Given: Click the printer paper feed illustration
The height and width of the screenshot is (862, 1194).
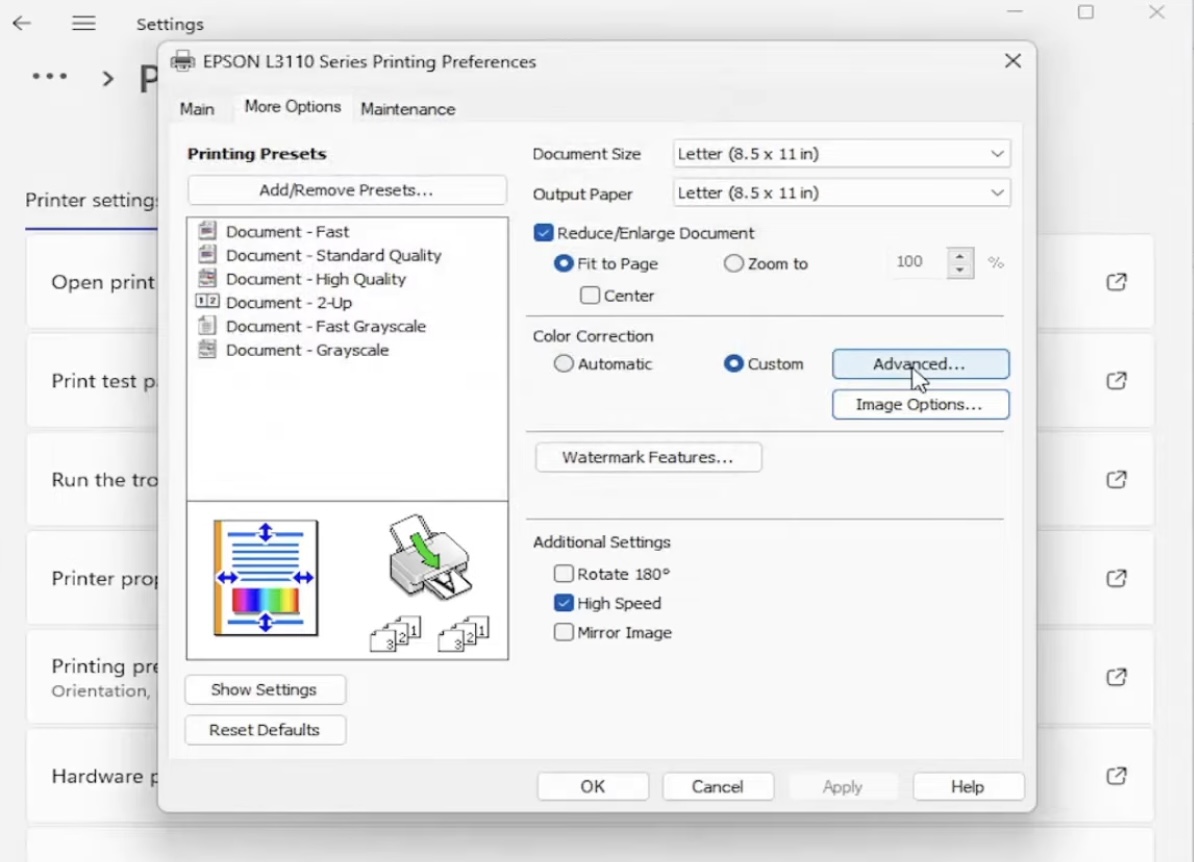Looking at the screenshot, I should point(429,558).
